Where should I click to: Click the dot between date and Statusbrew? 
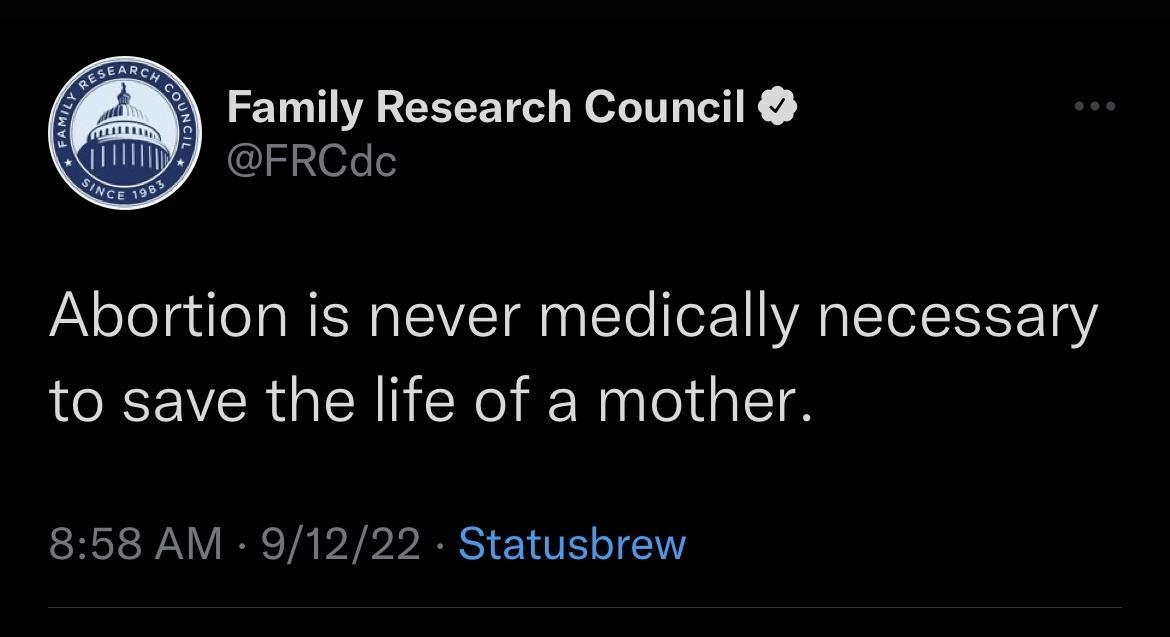(440, 543)
